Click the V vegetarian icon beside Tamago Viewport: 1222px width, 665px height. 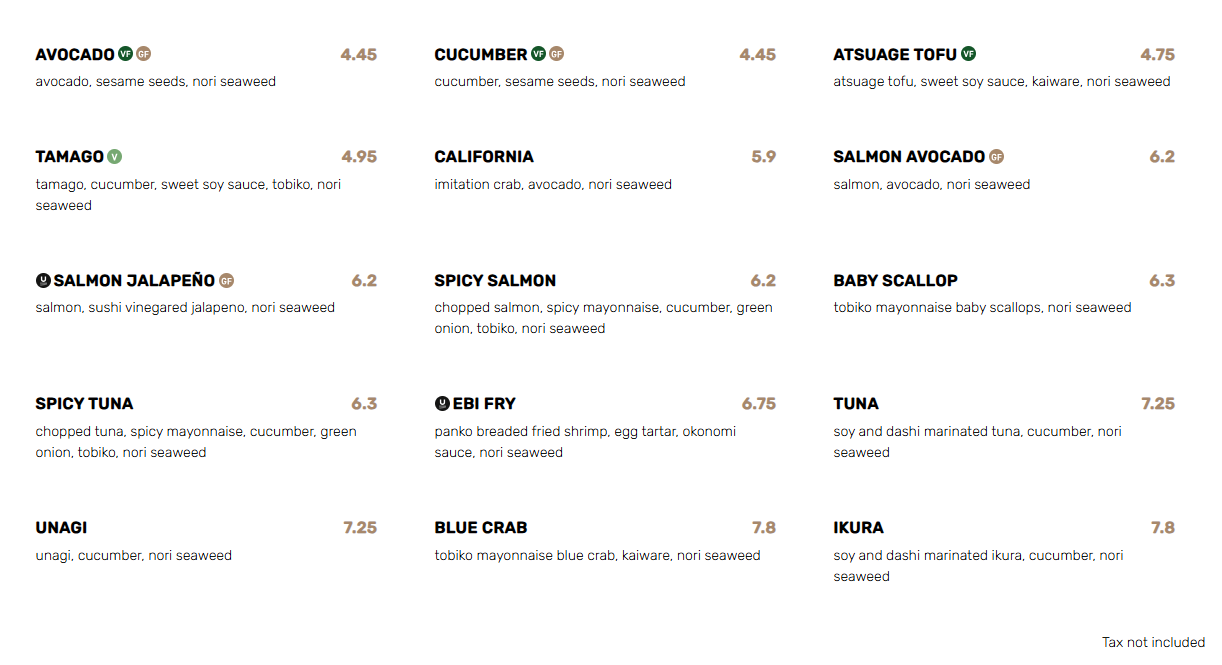(x=115, y=157)
